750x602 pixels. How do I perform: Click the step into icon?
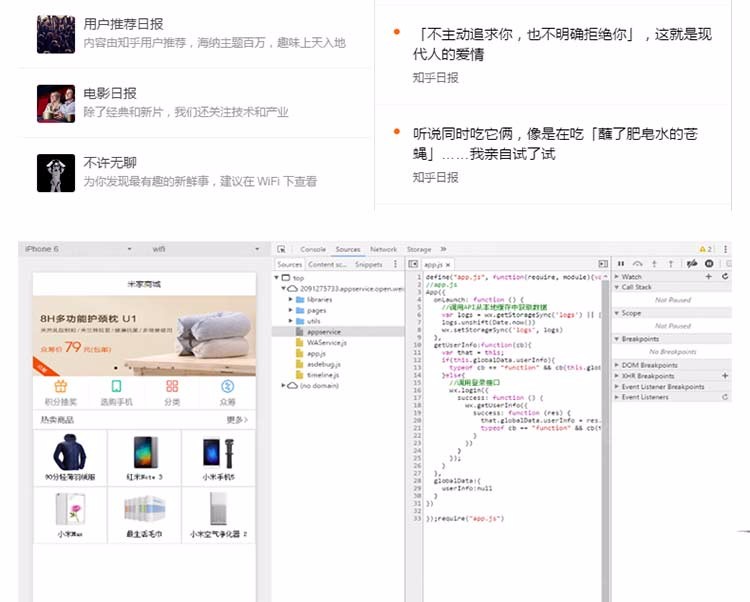(x=654, y=263)
